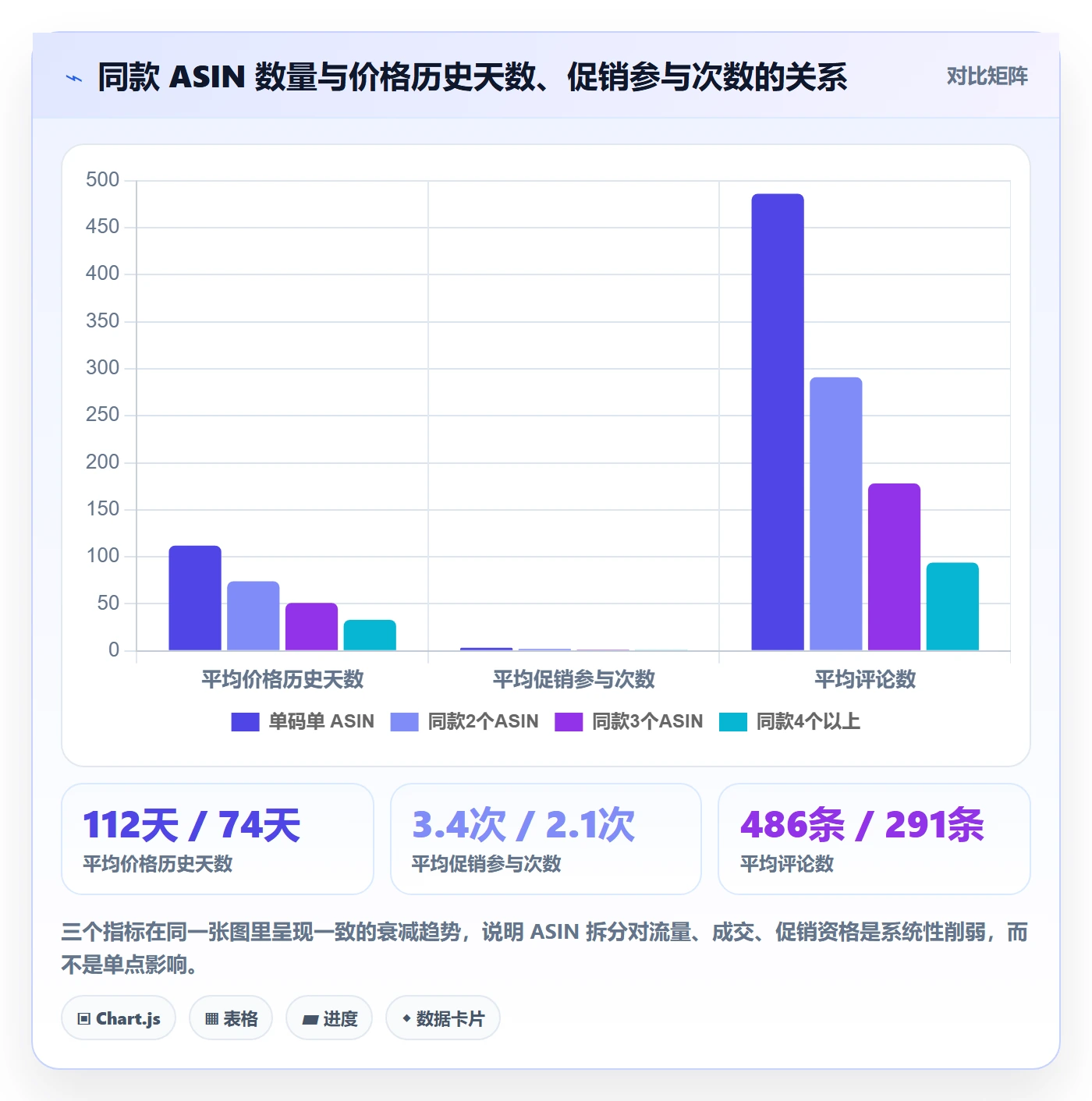Click the 同款4个以上 legend label
This screenshot has height=1101, width=1092.
pos(808,722)
